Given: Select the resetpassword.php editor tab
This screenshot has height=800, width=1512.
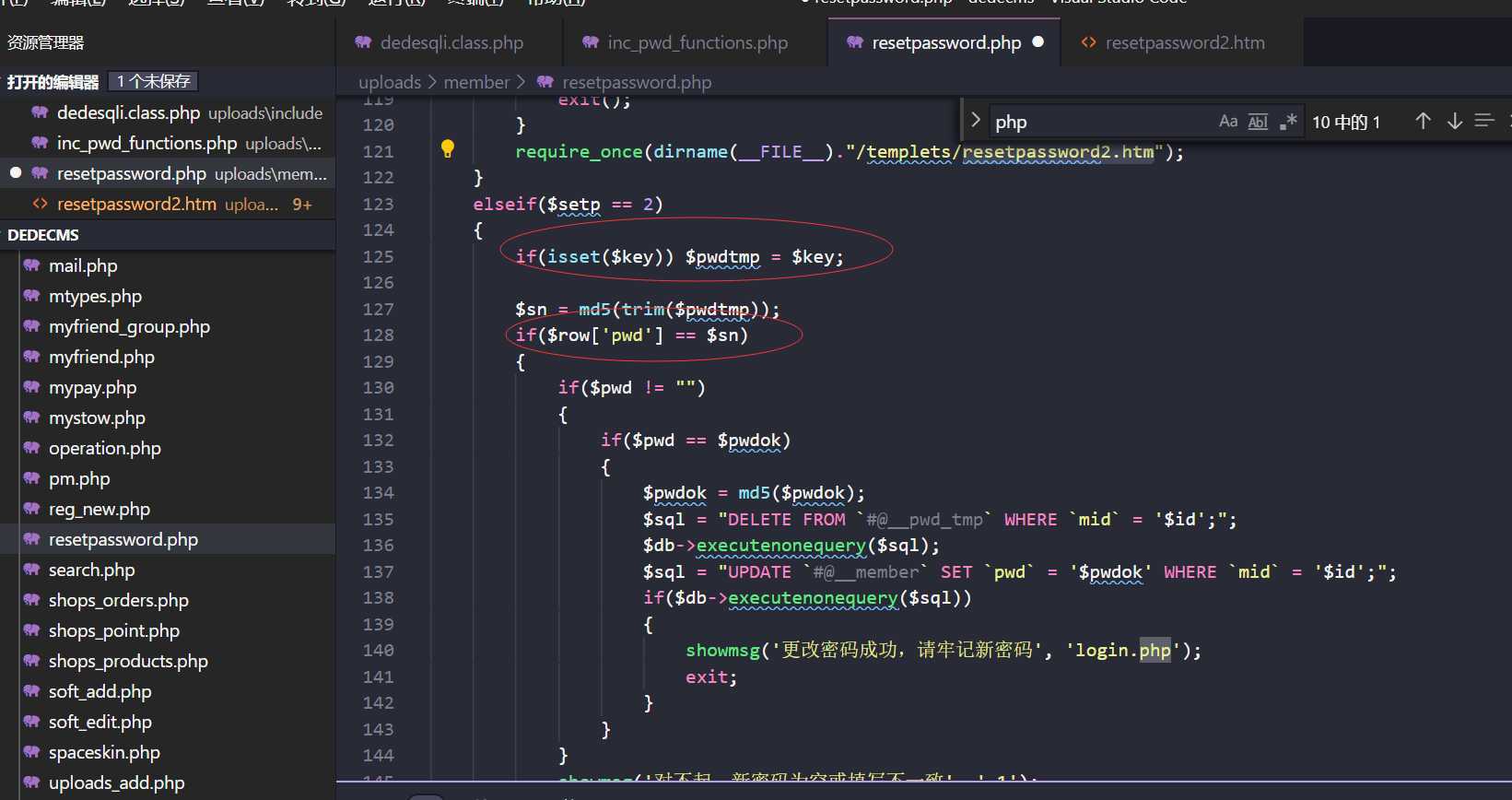Looking at the screenshot, I should tap(946, 42).
